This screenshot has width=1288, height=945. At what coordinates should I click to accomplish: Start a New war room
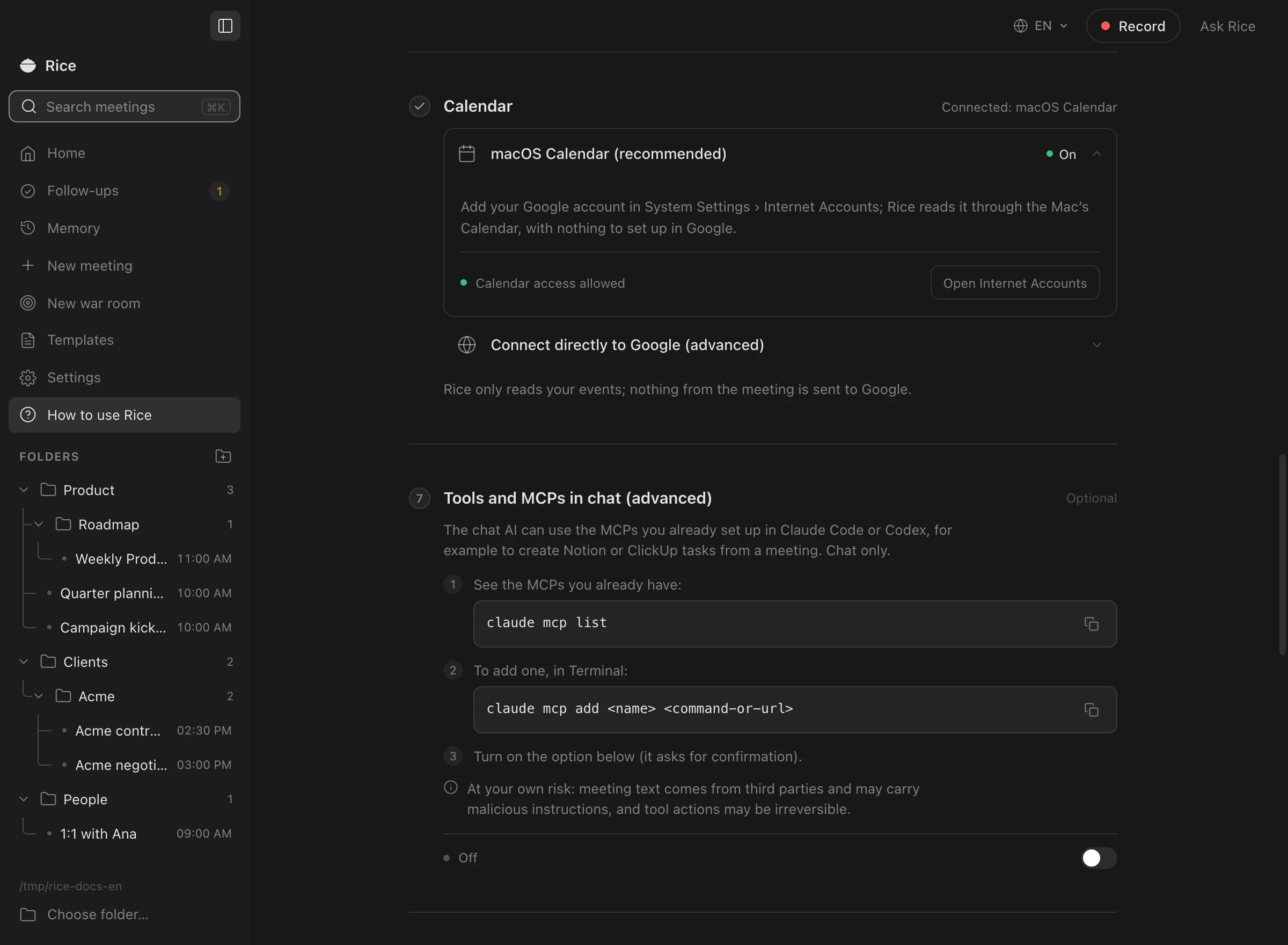coord(124,303)
